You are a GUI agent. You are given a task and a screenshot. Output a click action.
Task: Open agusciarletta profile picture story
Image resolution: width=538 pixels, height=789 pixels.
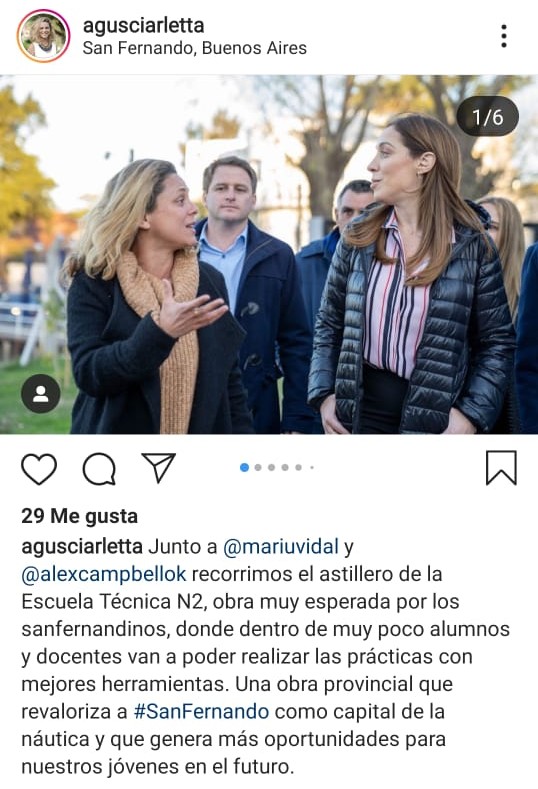pos(43,36)
